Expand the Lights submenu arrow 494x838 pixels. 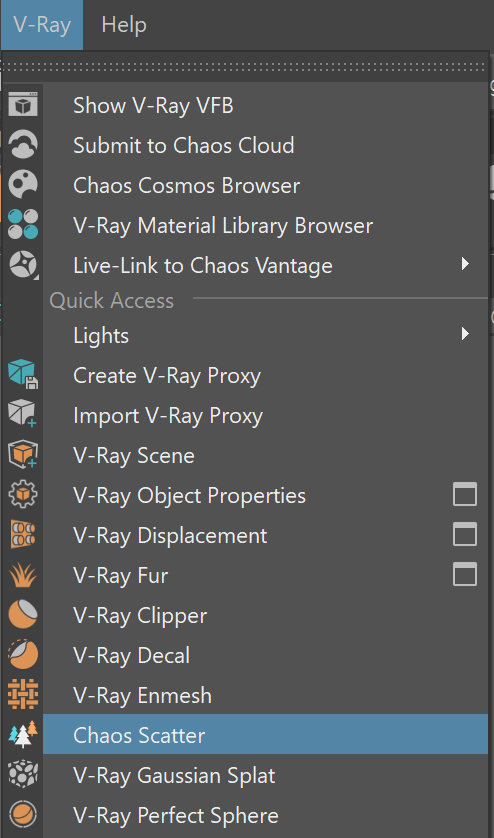tap(465, 335)
